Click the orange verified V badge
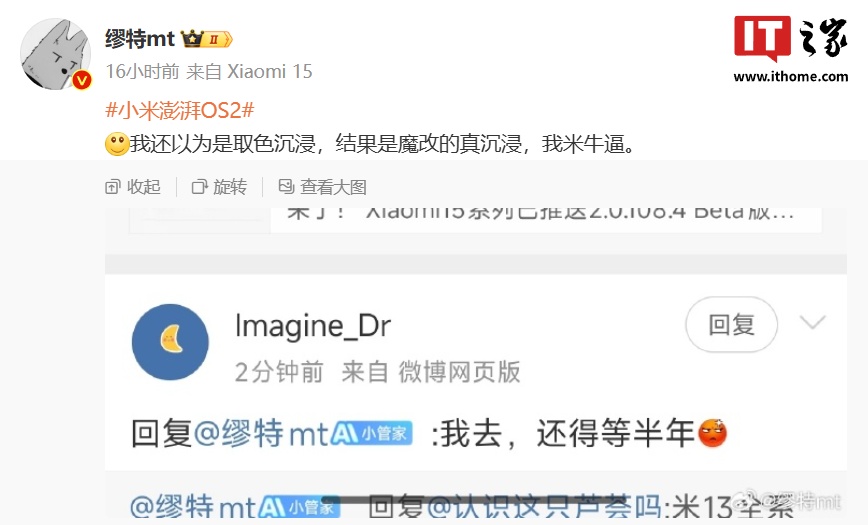This screenshot has height=525, width=868. click(82, 81)
